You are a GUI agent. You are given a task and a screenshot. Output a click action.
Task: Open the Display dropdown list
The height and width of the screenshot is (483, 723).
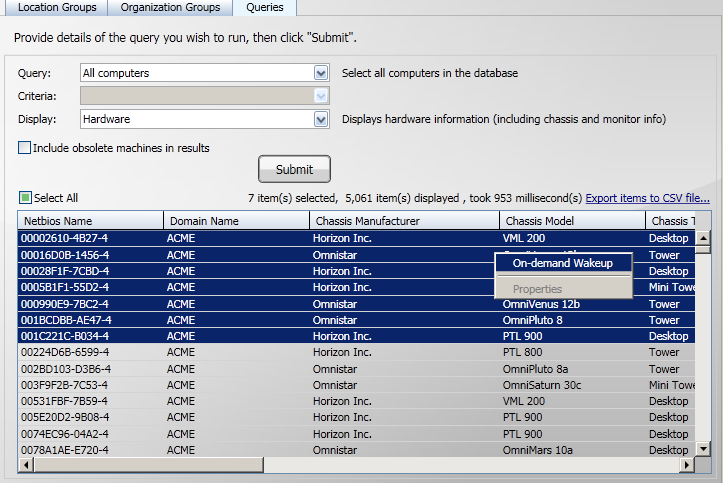[321, 119]
